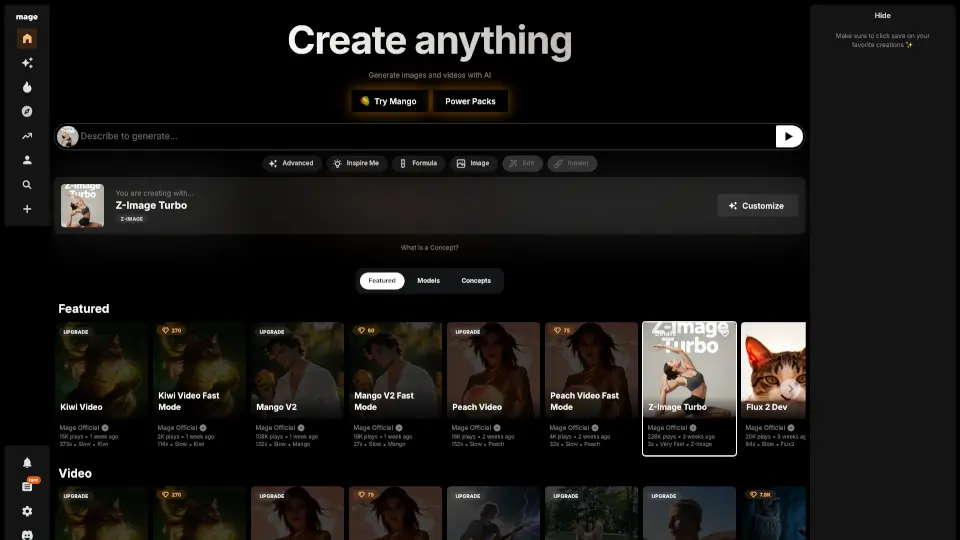Open the Formula options
960x540 pixels.
[418, 163]
